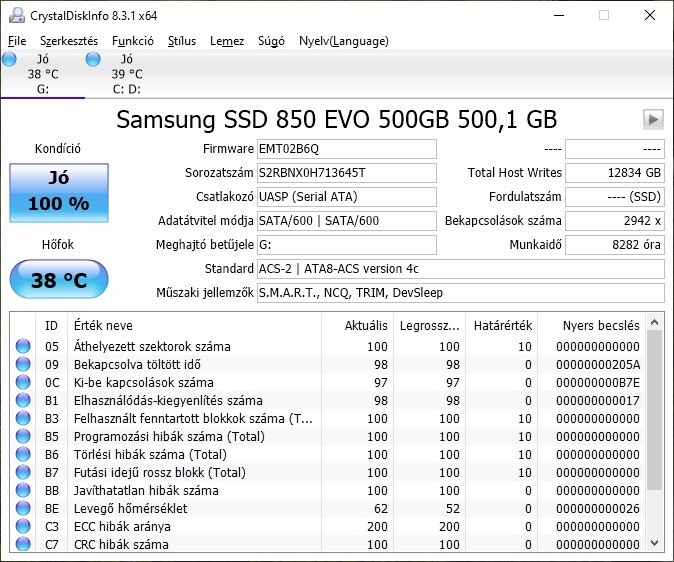Open the Stílus menu
This screenshot has width=674, height=562.
pos(182,41)
